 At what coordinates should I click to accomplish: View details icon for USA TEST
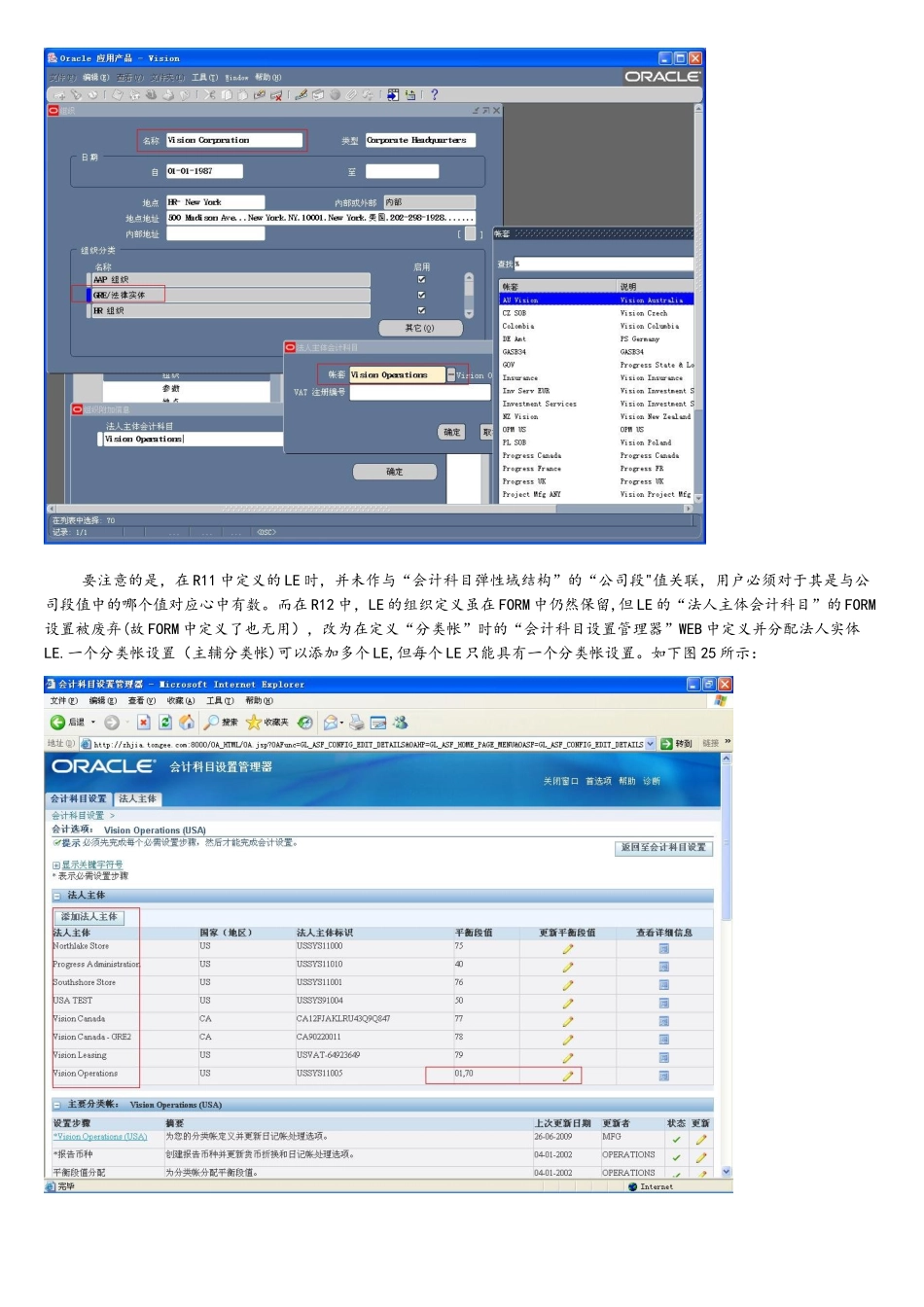point(664,1003)
